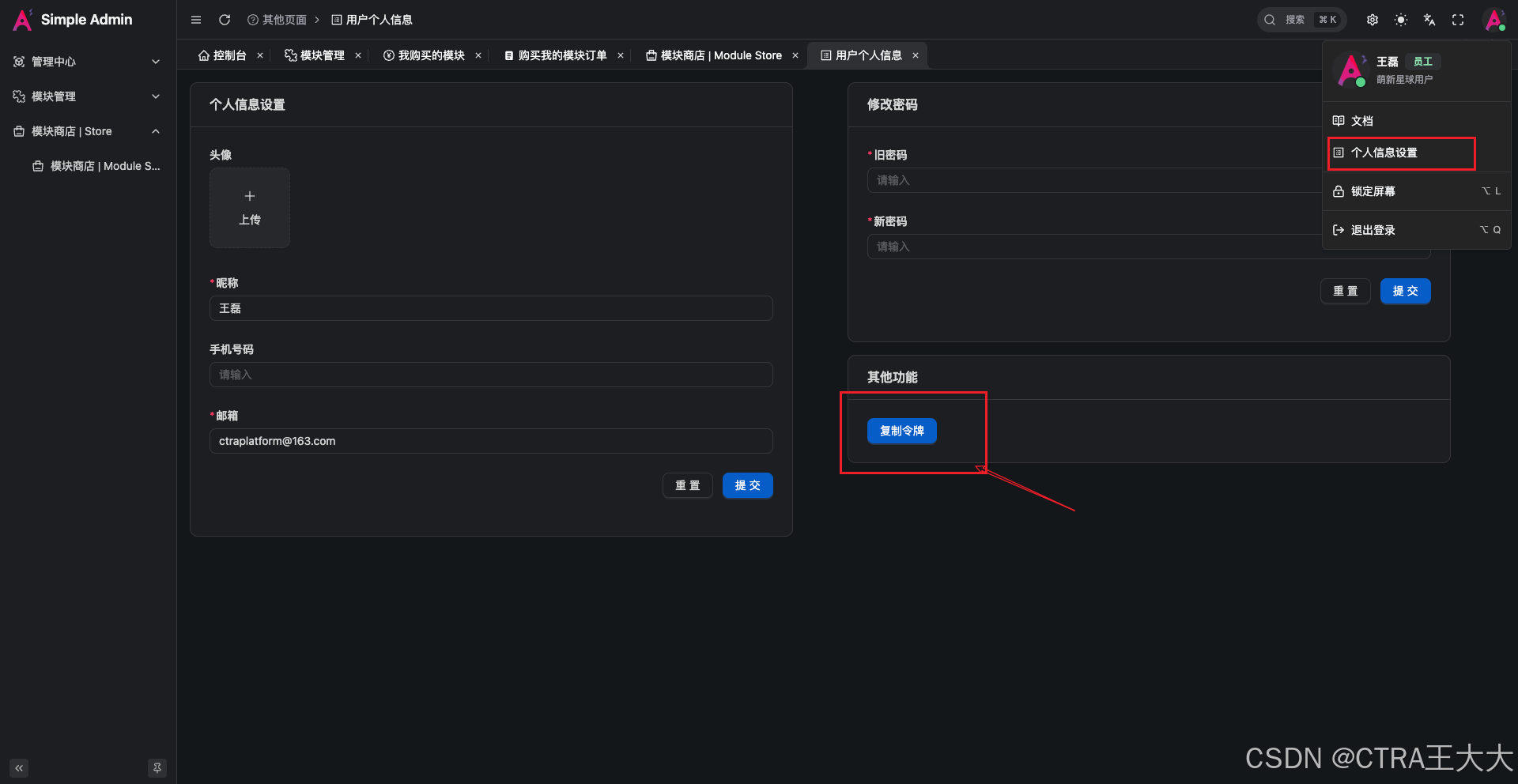Image resolution: width=1518 pixels, height=784 pixels.
Task: Open the language translation icon
Action: 1429,20
